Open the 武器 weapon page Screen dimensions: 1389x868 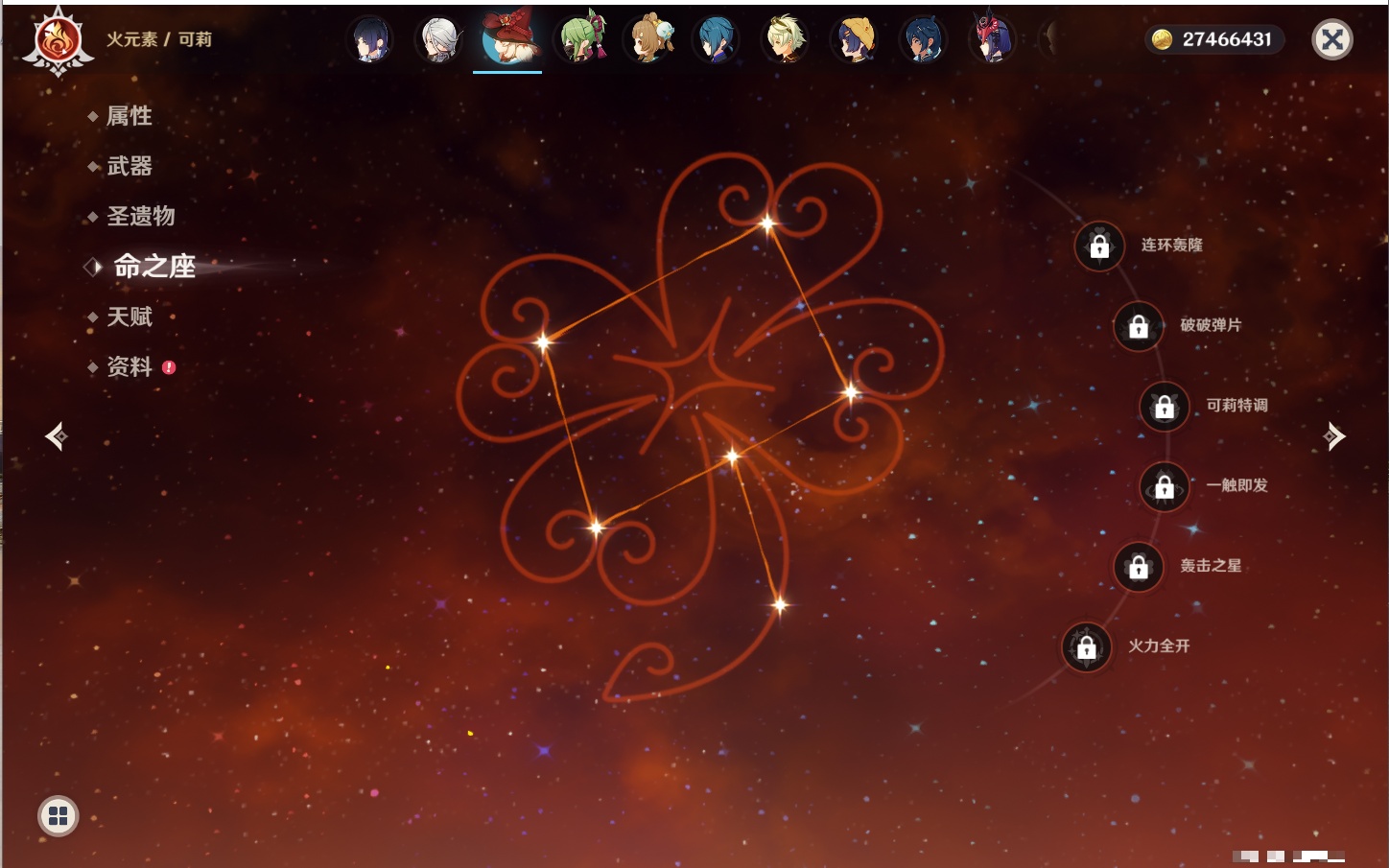pos(129,166)
